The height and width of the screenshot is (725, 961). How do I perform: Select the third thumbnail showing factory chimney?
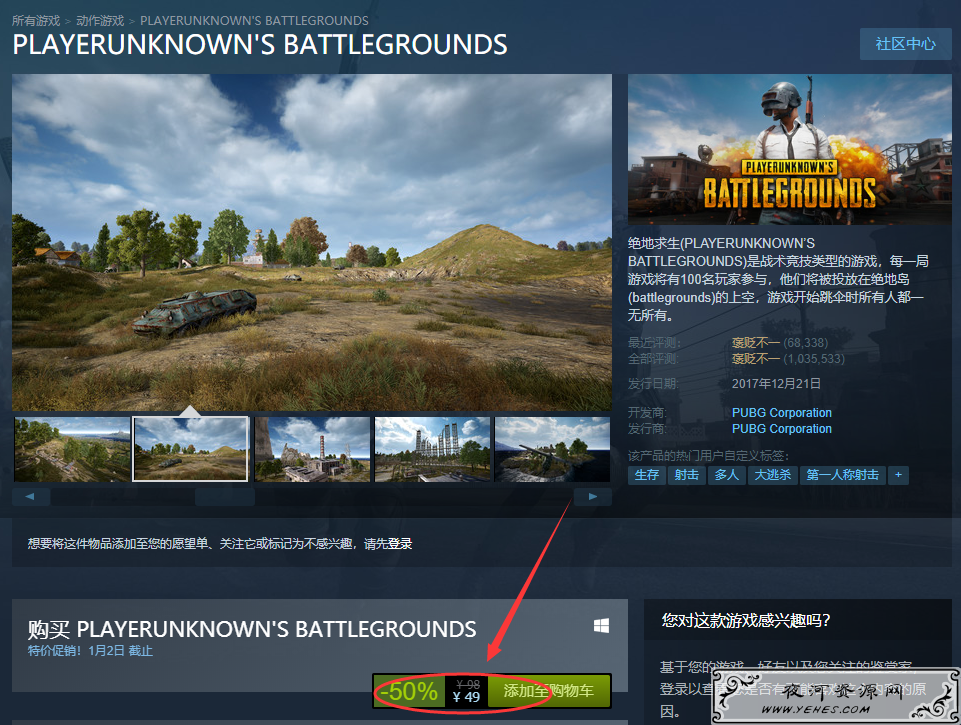point(312,449)
